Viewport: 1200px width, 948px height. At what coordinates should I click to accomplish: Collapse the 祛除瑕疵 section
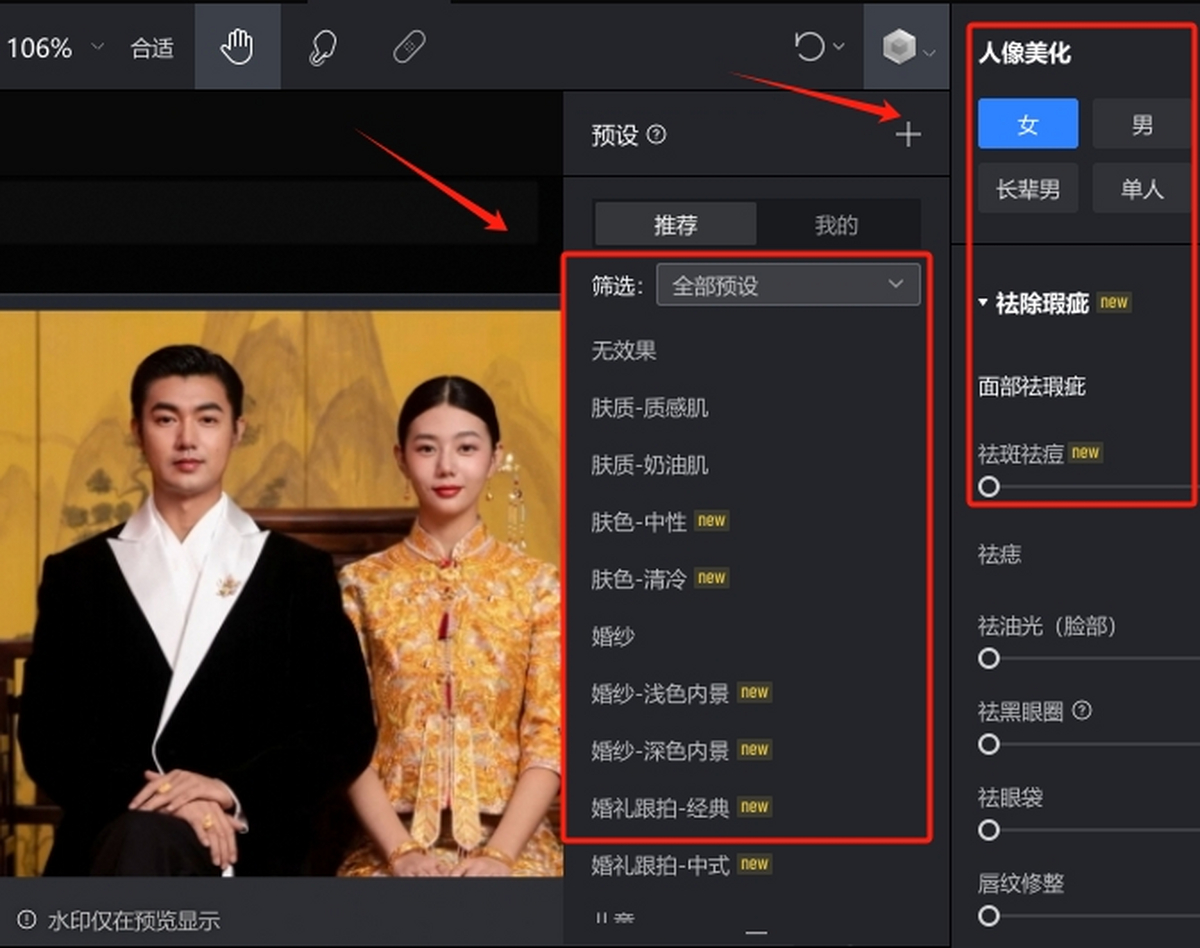[x=1034, y=303]
